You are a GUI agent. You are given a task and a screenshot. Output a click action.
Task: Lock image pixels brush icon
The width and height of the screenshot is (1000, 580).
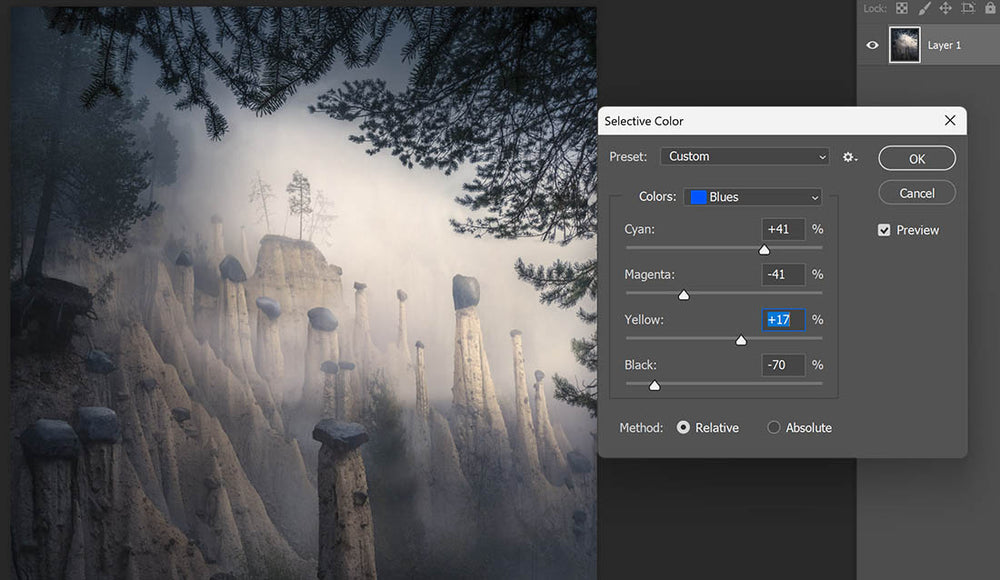924,8
